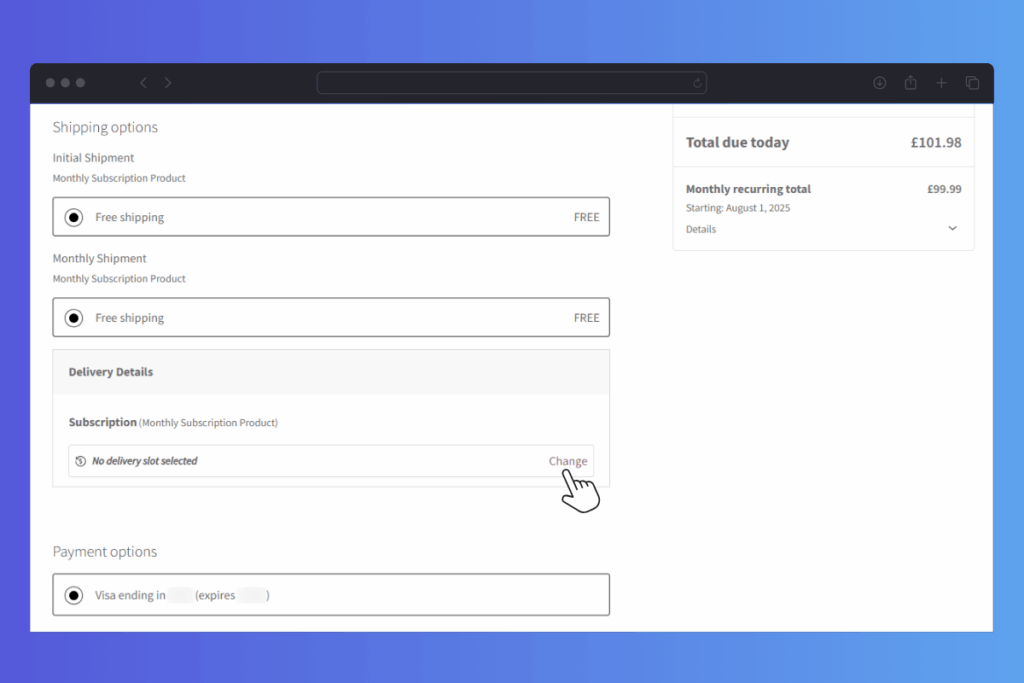This screenshot has width=1024, height=683.
Task: Click Change to pick a delivery slot
Action: point(568,461)
